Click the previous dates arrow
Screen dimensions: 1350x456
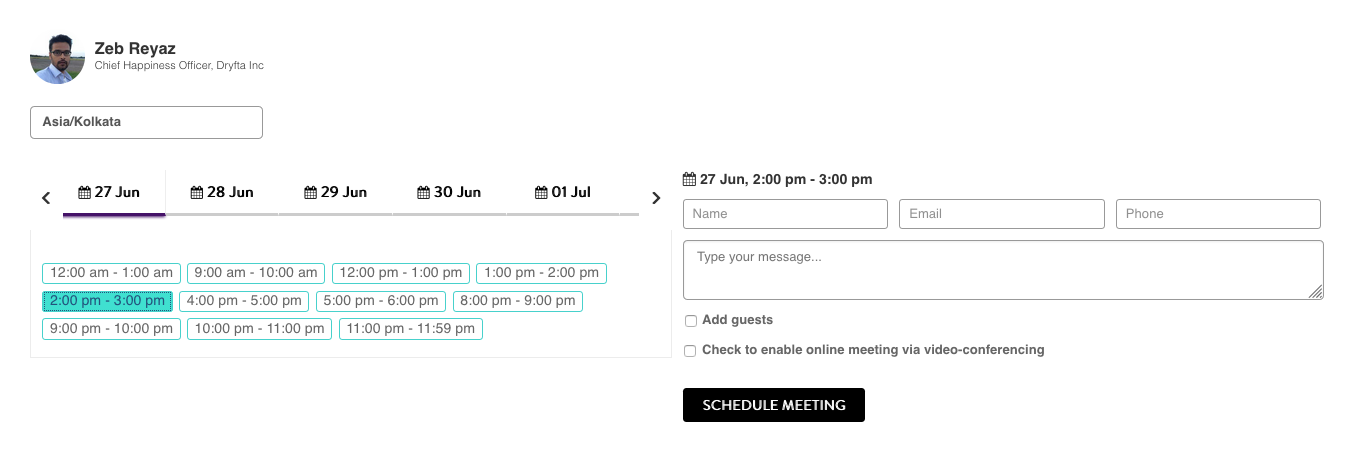tap(46, 198)
